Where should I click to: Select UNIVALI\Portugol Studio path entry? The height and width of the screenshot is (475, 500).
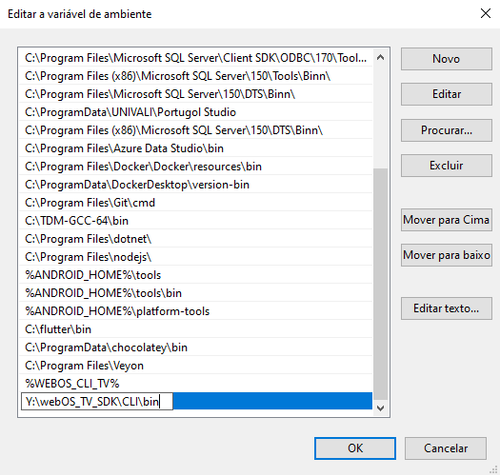click(196, 112)
